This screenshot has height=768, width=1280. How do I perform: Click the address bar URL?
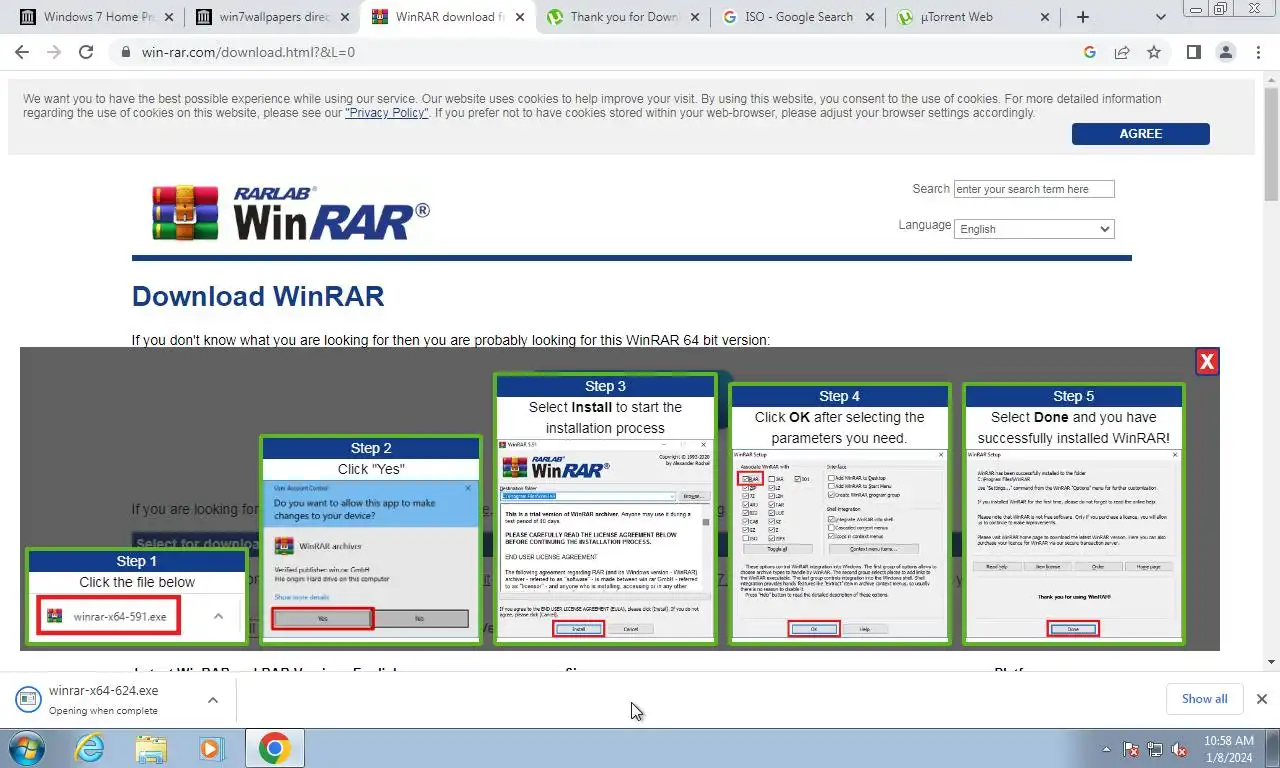(x=248, y=52)
